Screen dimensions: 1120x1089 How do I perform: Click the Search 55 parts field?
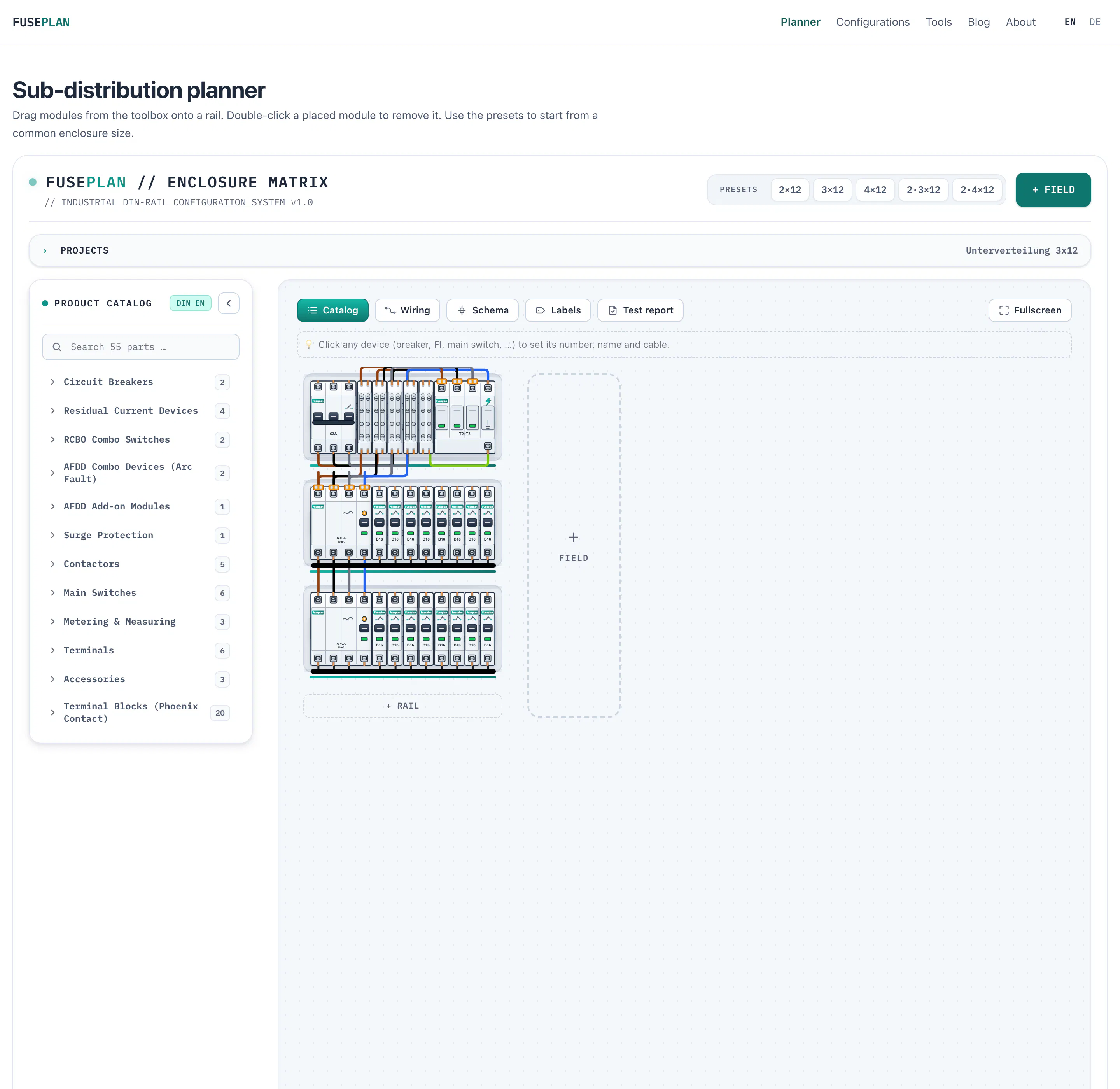pos(141,347)
